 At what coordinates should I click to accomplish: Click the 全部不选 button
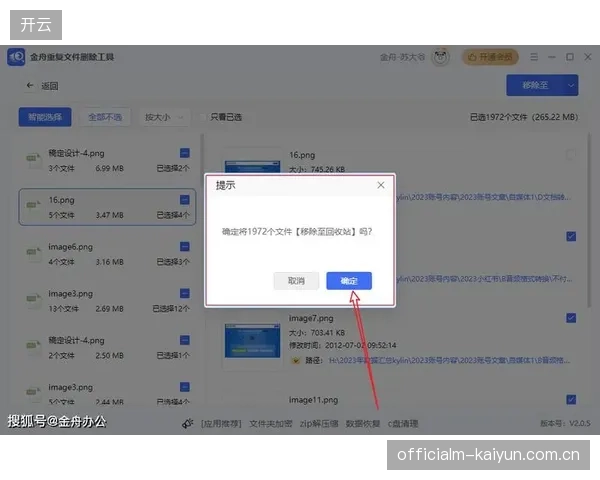click(105, 117)
